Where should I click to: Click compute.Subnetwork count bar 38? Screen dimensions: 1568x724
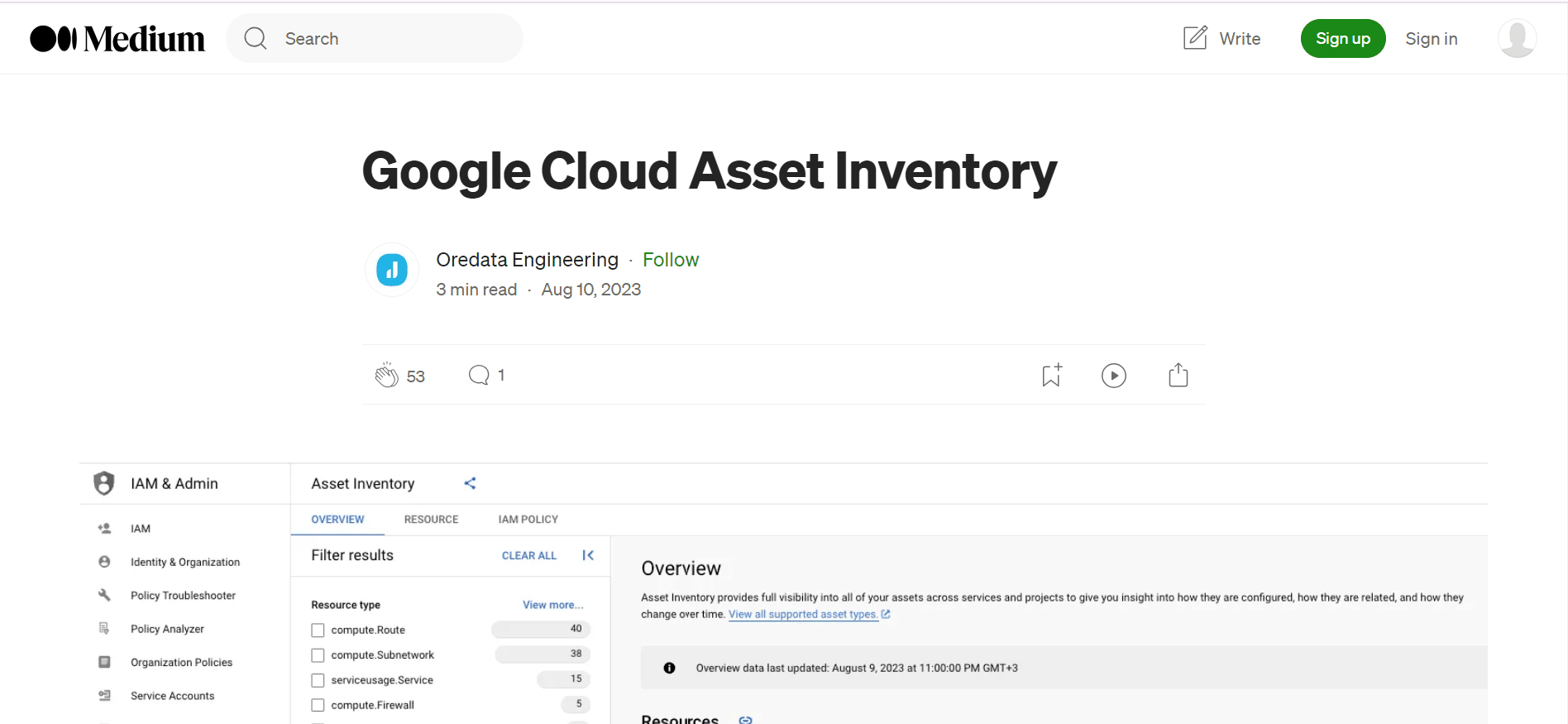[543, 654]
